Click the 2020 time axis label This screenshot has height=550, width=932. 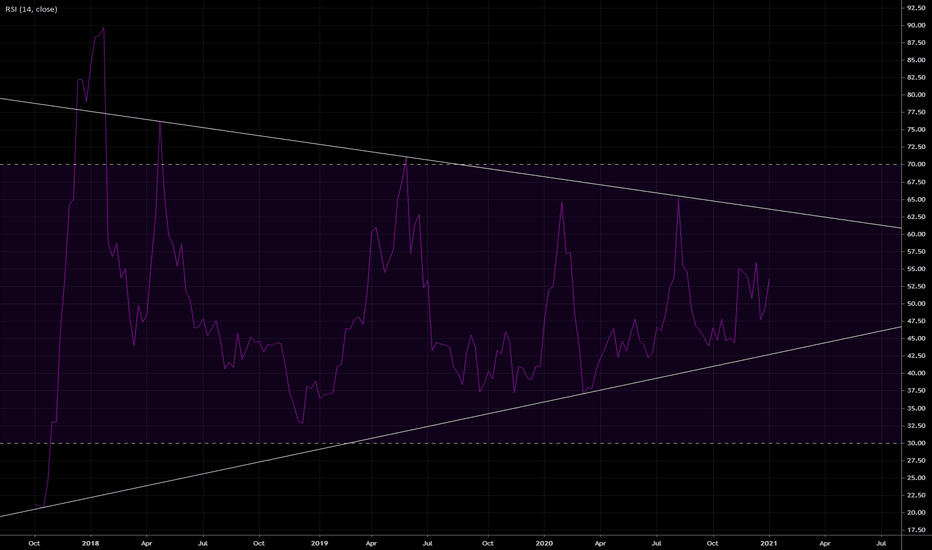544,543
